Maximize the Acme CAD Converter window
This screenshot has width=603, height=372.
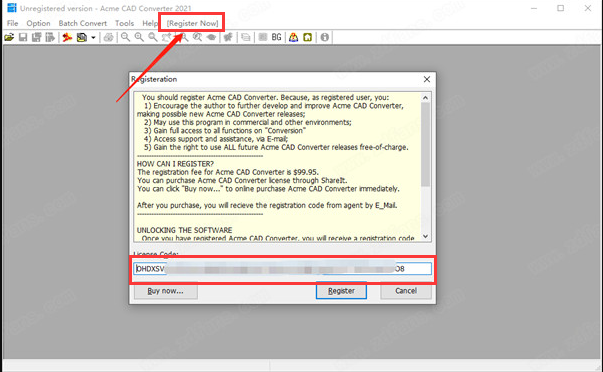(x=561, y=8)
